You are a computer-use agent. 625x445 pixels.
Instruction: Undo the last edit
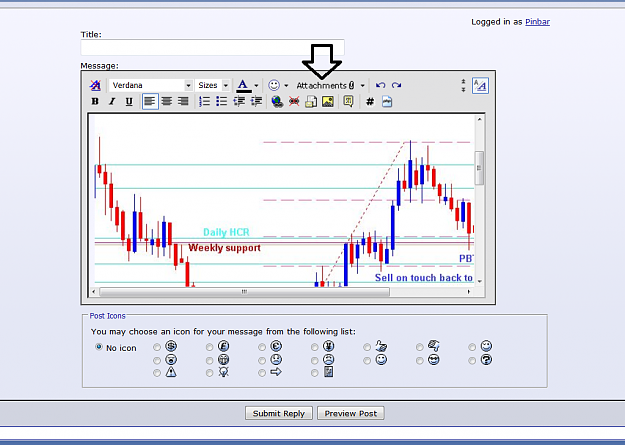tap(380, 85)
